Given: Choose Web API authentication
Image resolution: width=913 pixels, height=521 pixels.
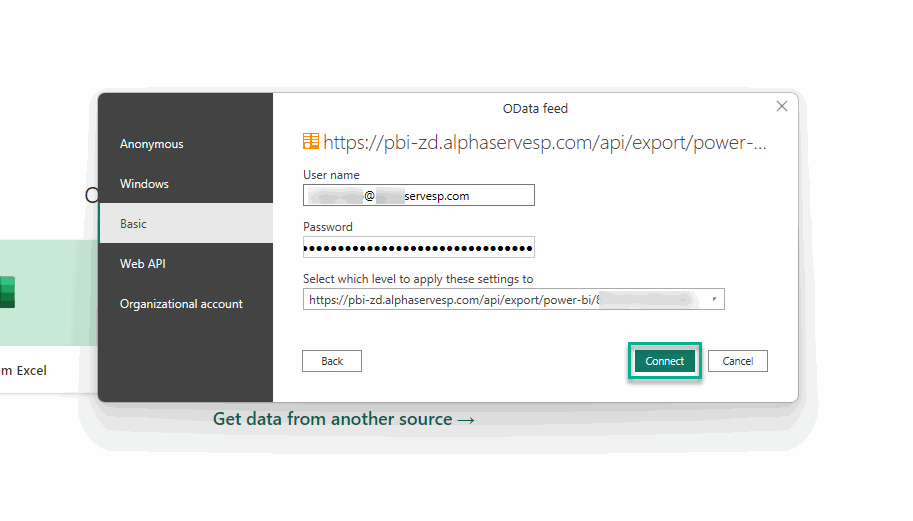Looking at the screenshot, I should (x=143, y=264).
